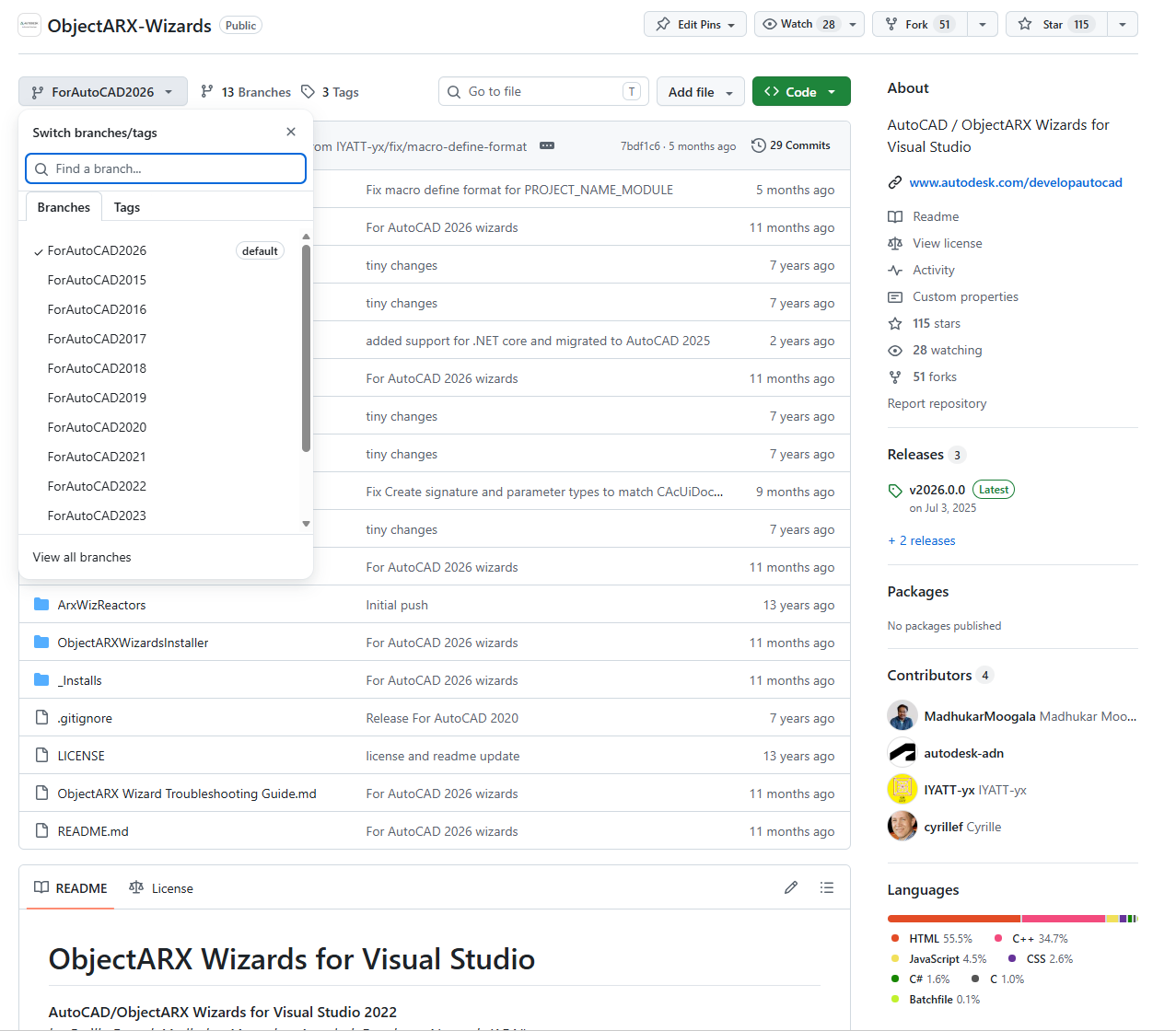View the 29 Commits history

(791, 145)
